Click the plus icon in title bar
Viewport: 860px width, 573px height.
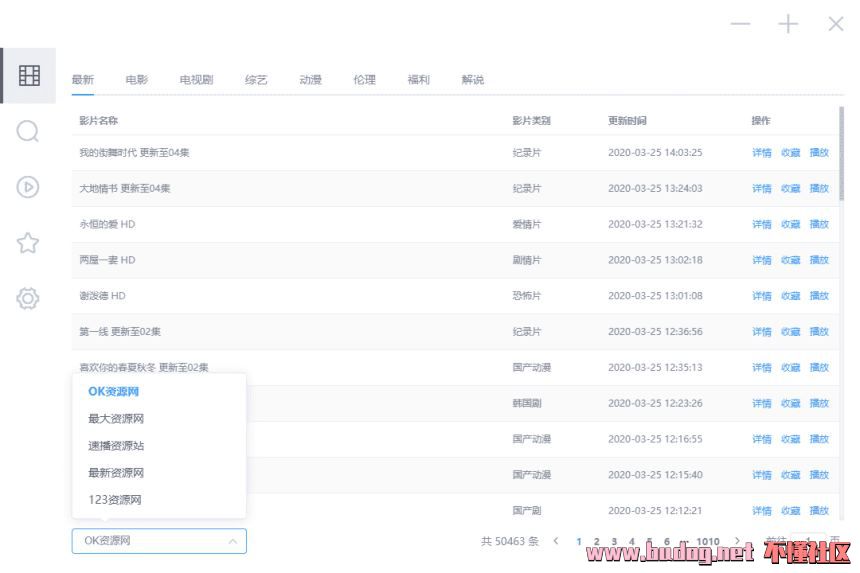789,25
